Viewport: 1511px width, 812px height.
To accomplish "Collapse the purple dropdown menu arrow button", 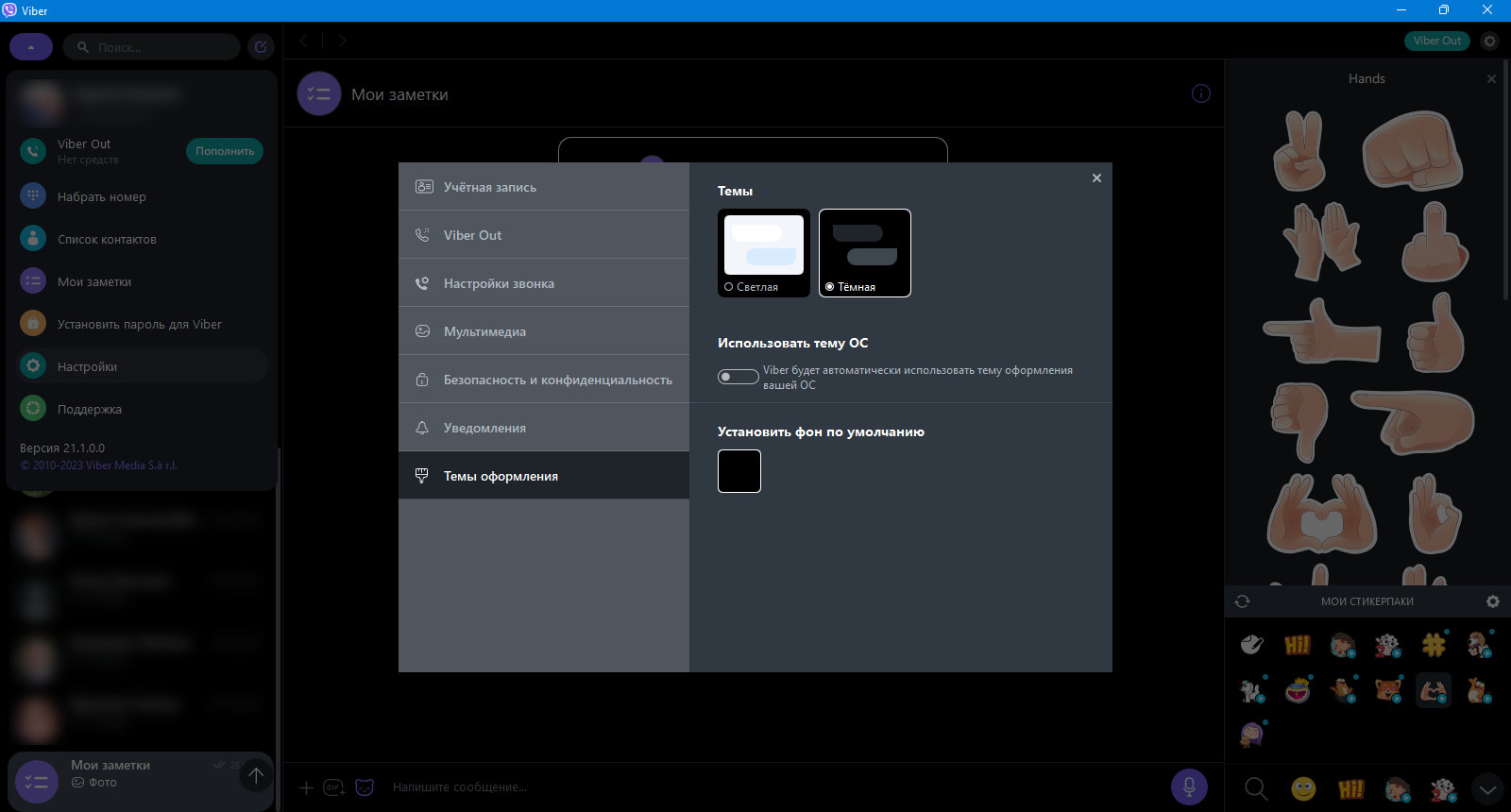I will (x=31, y=46).
